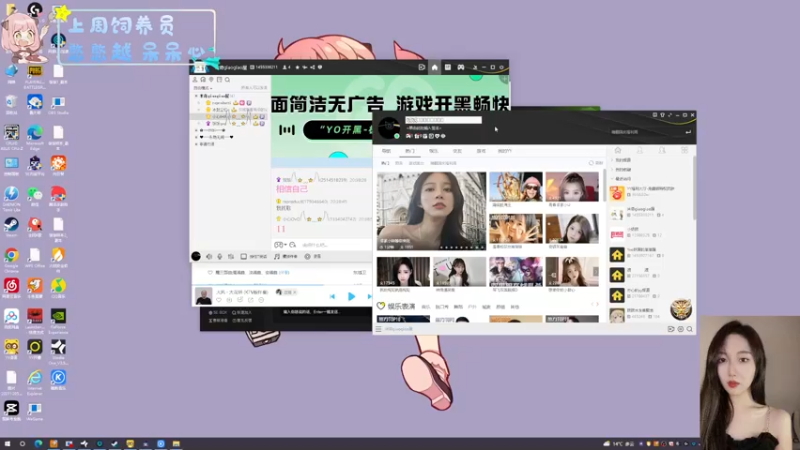Image resolution: width=800 pixels, height=450 pixels.
Task: Switch to the 游戏 tab in YY main window
Action: [481, 151]
